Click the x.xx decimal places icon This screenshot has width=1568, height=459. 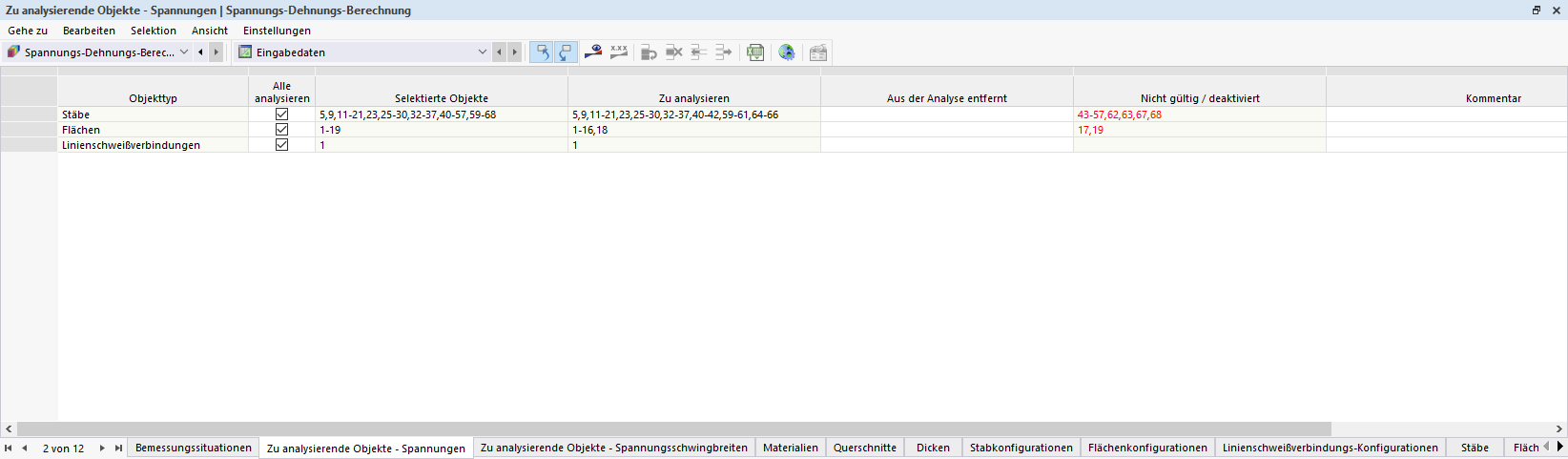pyautogui.click(x=619, y=52)
